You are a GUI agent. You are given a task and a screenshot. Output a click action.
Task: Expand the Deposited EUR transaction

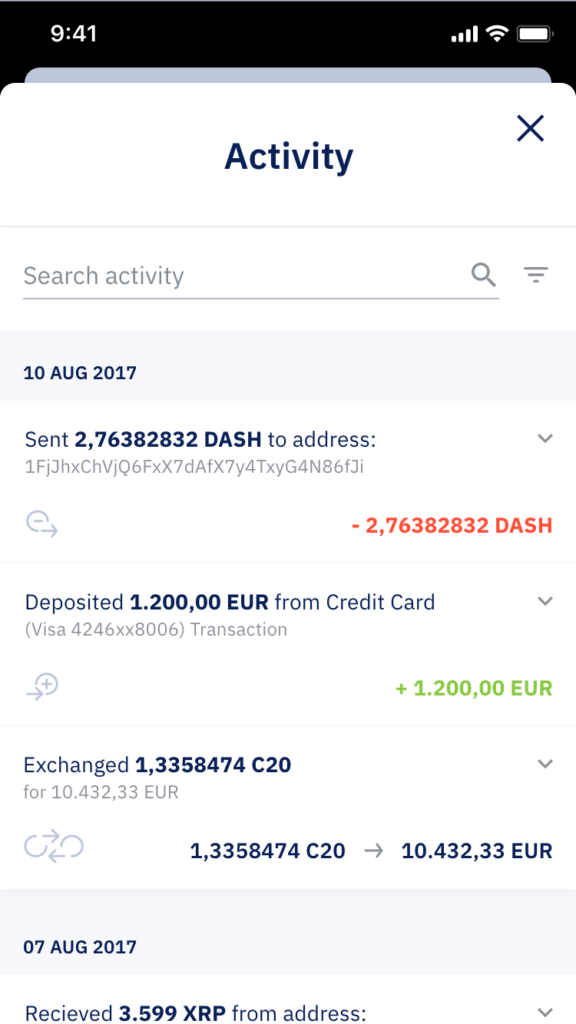coord(545,601)
